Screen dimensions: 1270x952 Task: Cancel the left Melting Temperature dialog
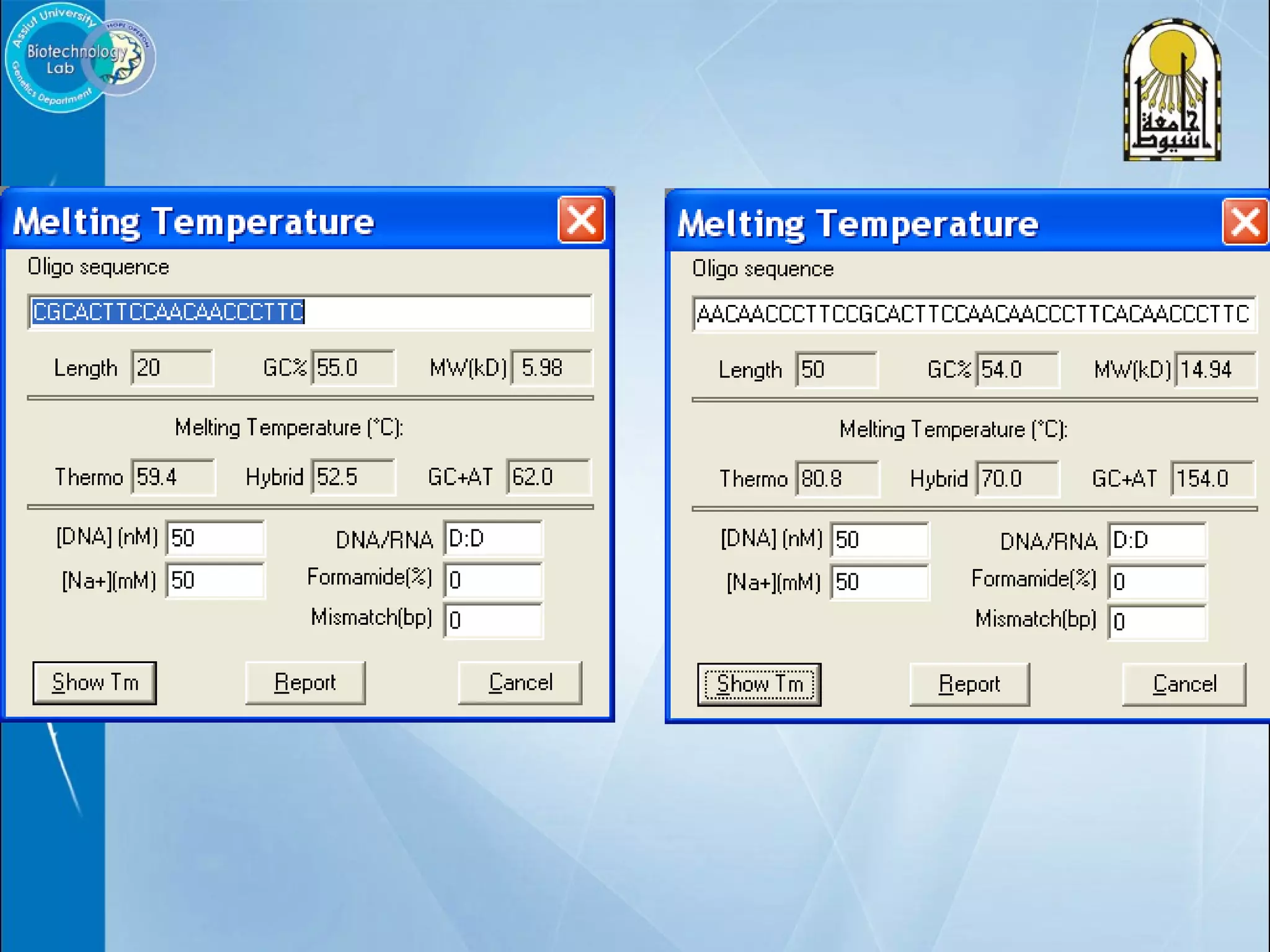(520, 682)
